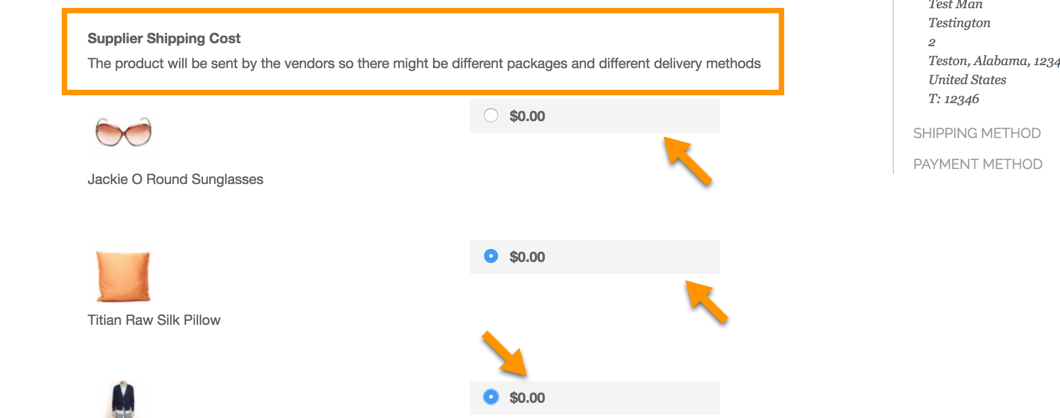Click the Jackie O sunglasses product image
The image size is (1060, 418).
coord(123,132)
